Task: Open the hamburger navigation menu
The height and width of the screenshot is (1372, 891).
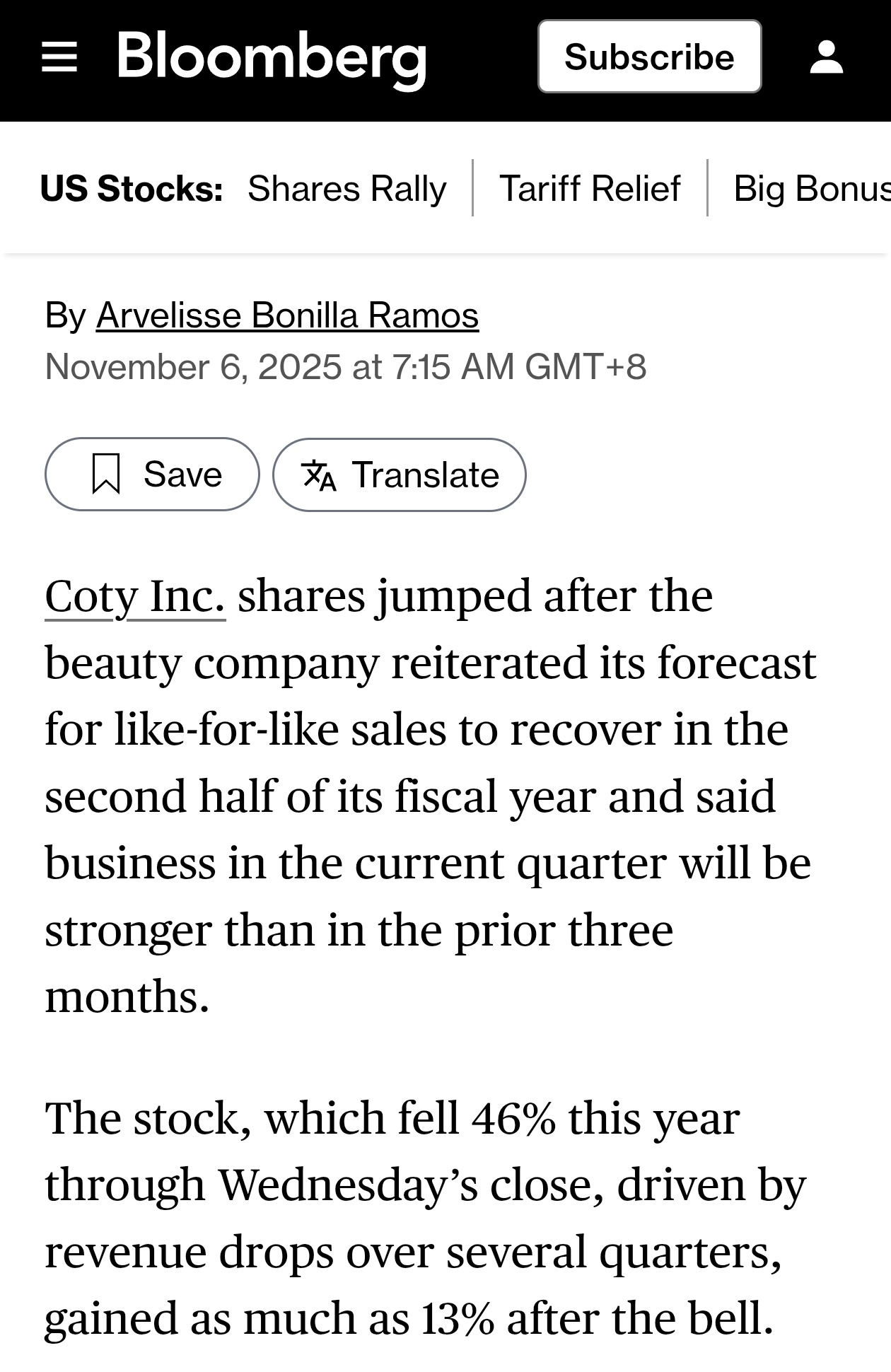Action: click(59, 57)
